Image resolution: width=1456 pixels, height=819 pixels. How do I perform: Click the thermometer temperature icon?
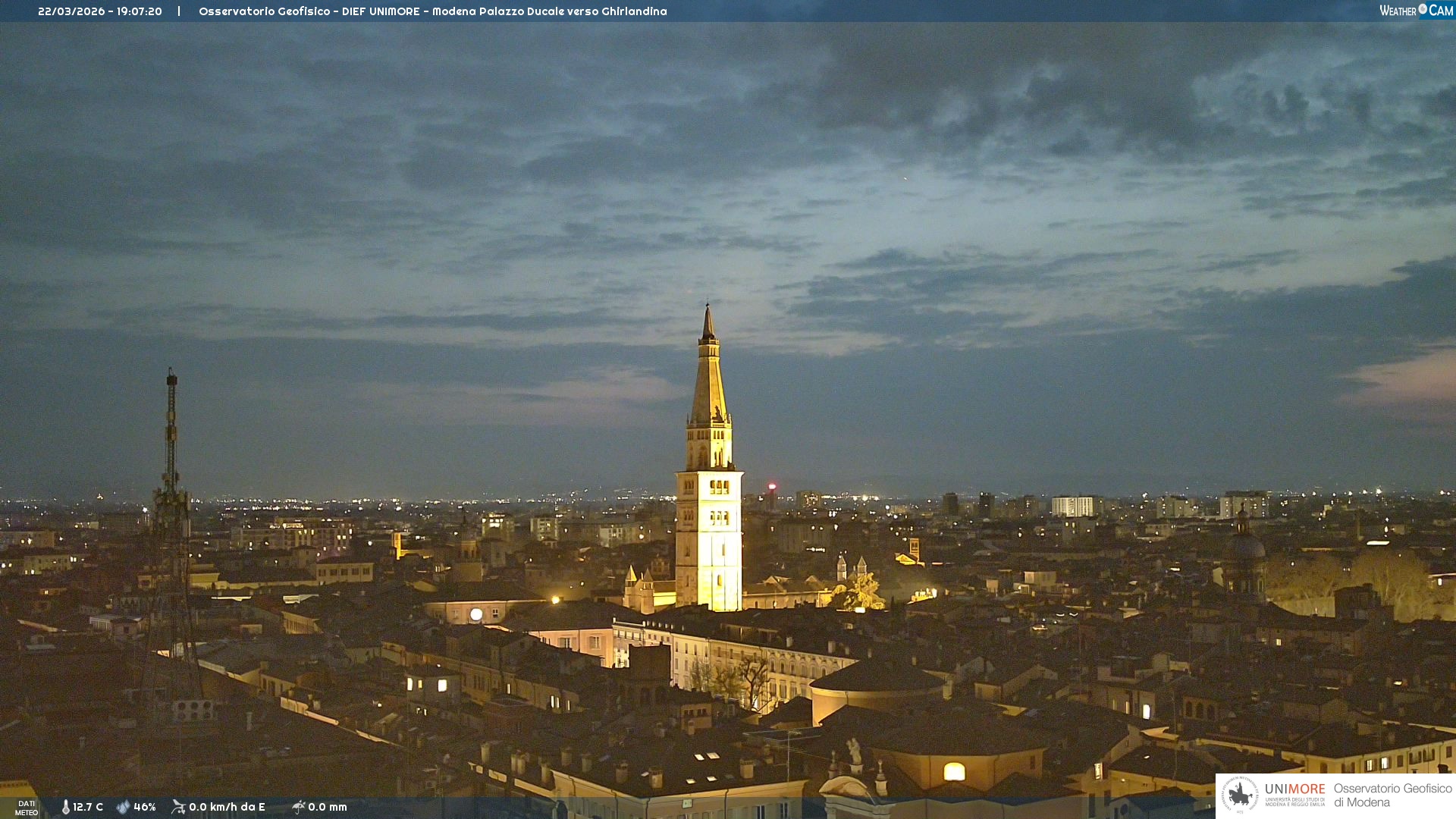click(x=65, y=807)
